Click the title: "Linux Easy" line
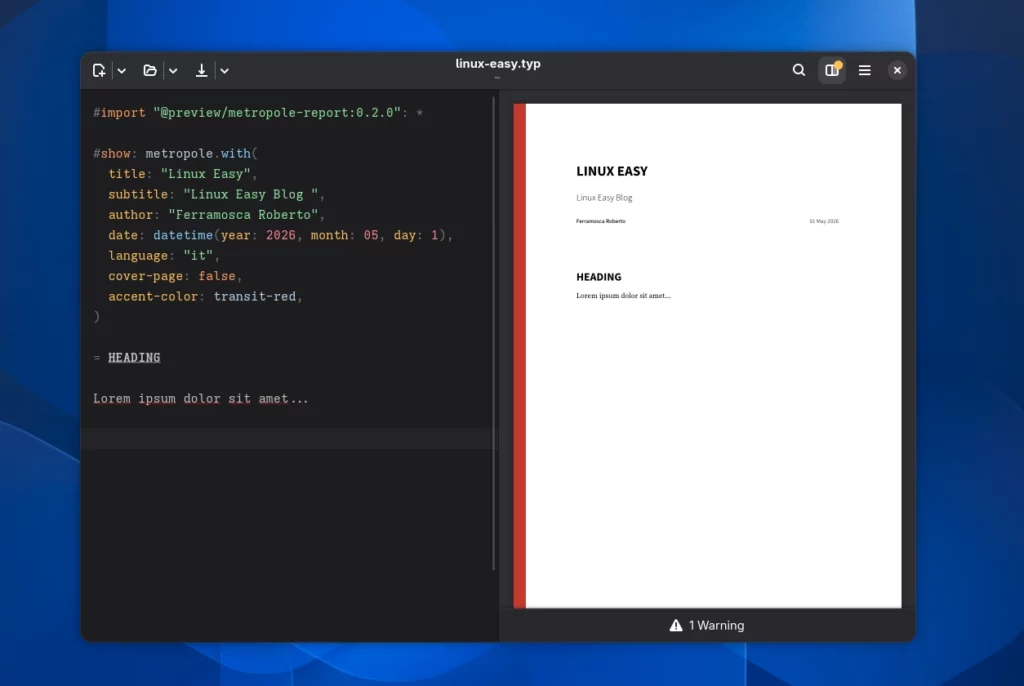Image resolution: width=1024 pixels, height=686 pixels. click(183, 174)
